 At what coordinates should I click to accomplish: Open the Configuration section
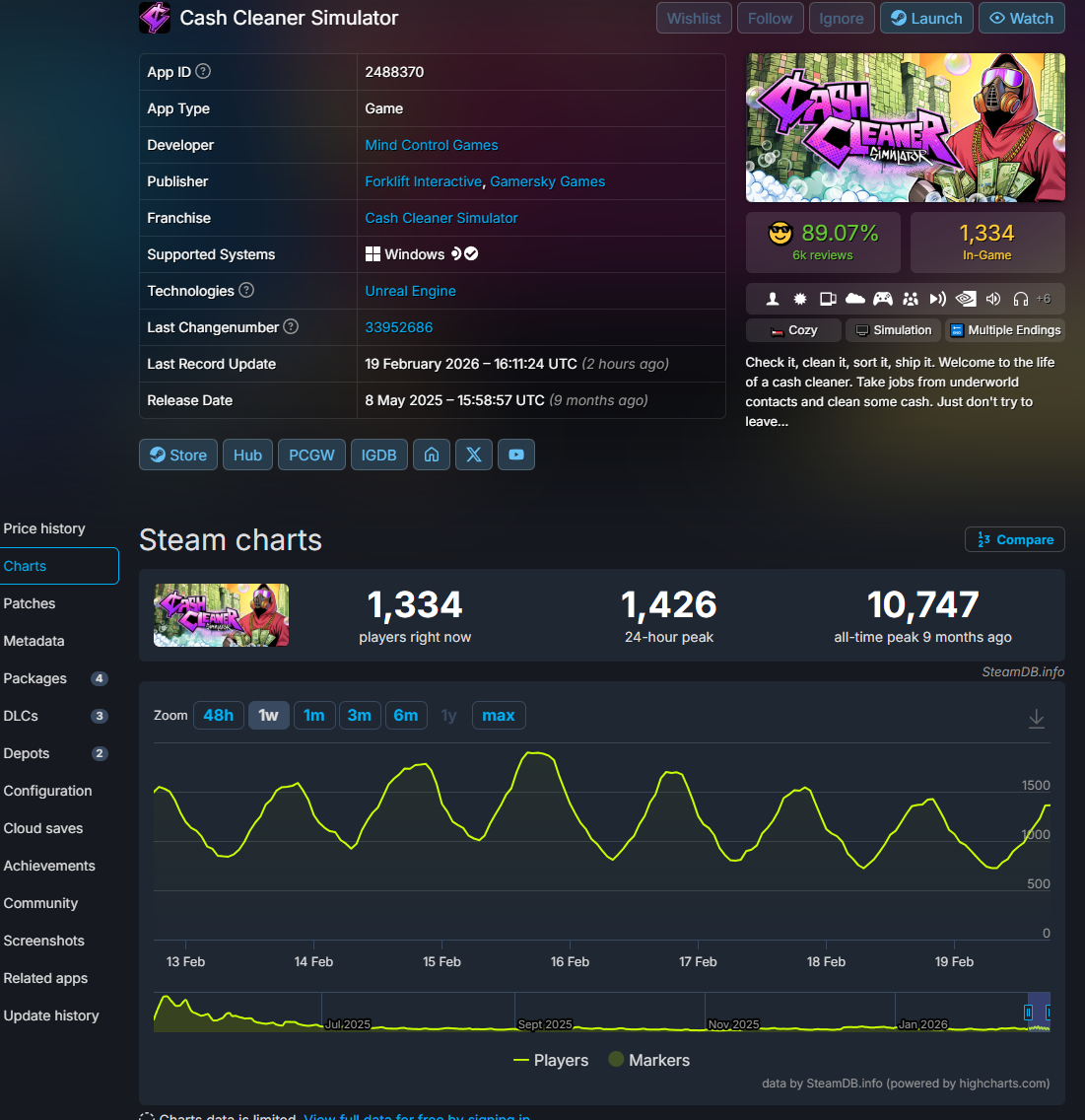[48, 791]
